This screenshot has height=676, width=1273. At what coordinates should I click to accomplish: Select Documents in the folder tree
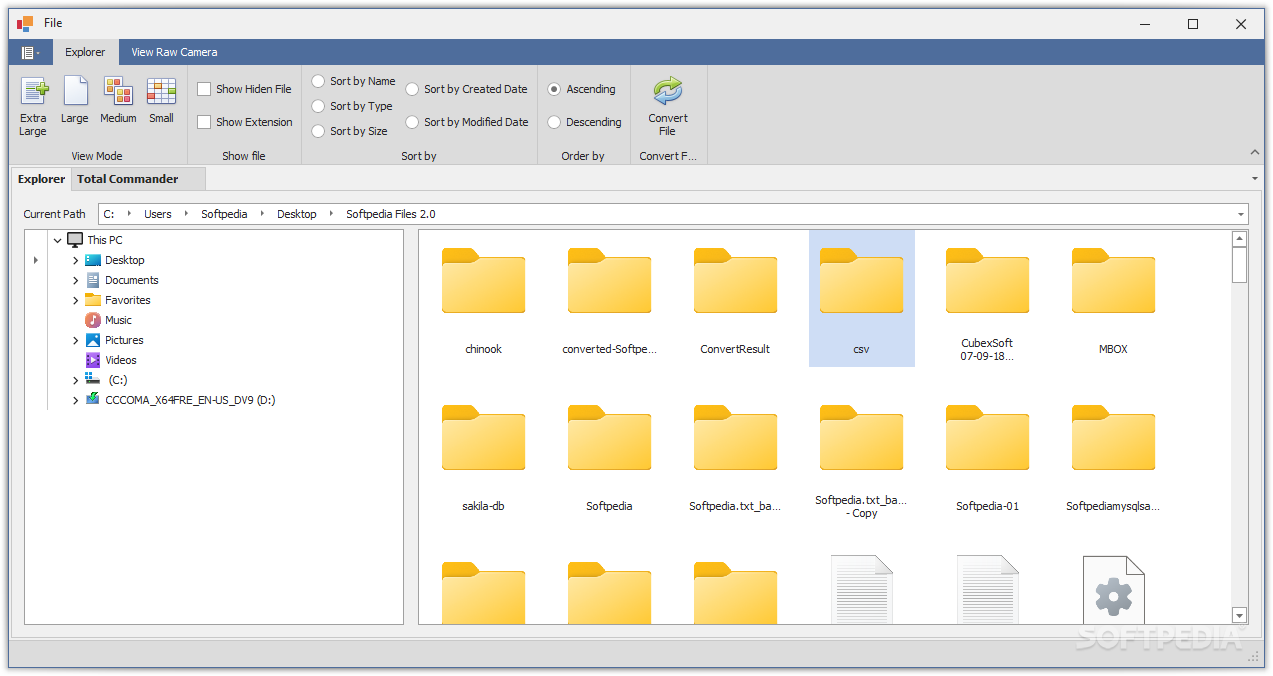pos(131,280)
